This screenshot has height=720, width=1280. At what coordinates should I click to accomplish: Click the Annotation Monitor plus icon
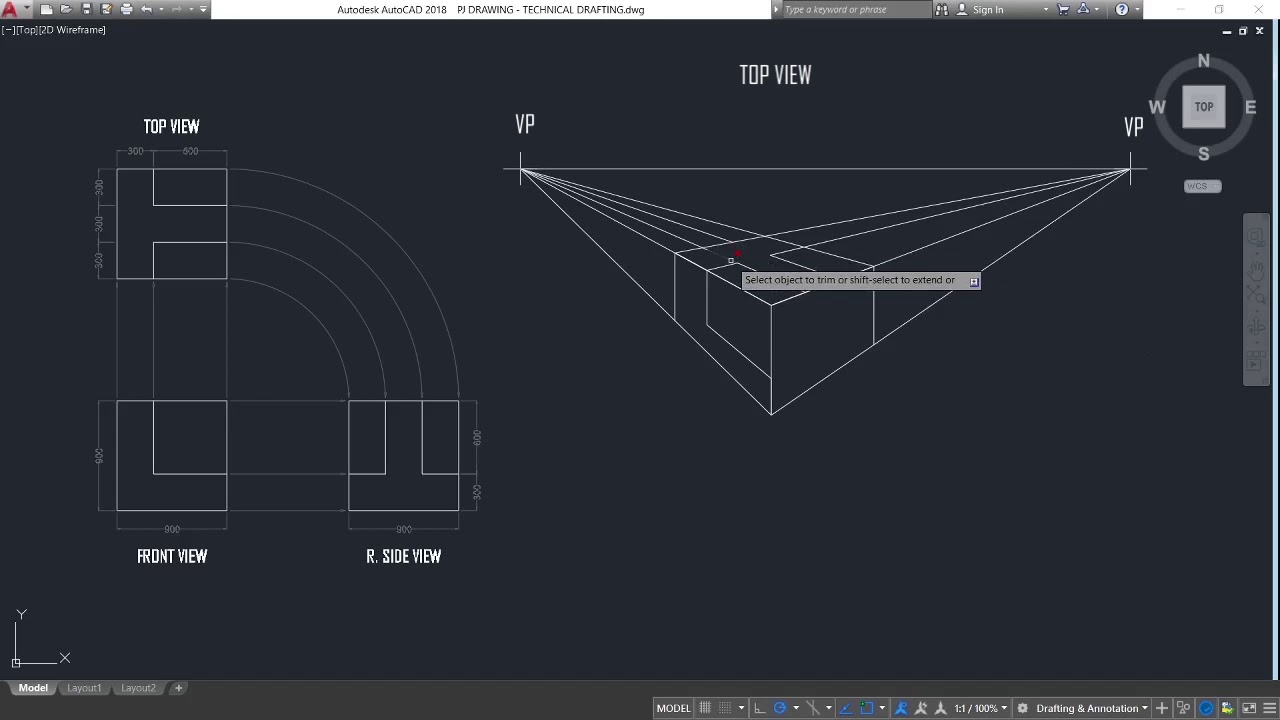tap(1162, 708)
